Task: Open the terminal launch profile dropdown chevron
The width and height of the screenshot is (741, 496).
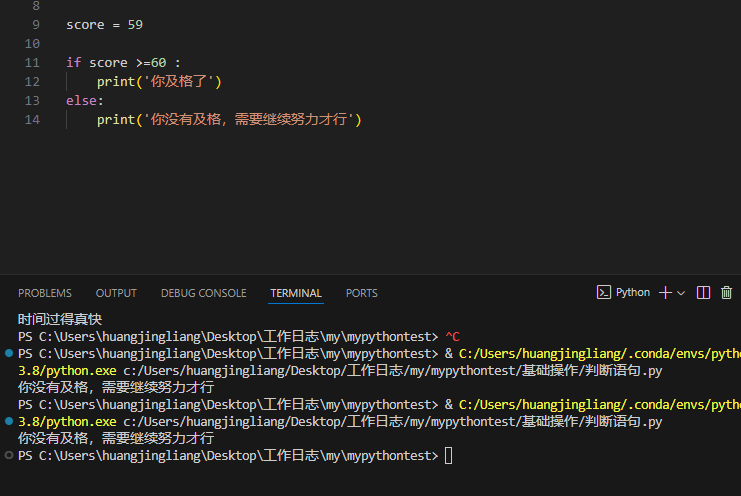Action: 681,293
